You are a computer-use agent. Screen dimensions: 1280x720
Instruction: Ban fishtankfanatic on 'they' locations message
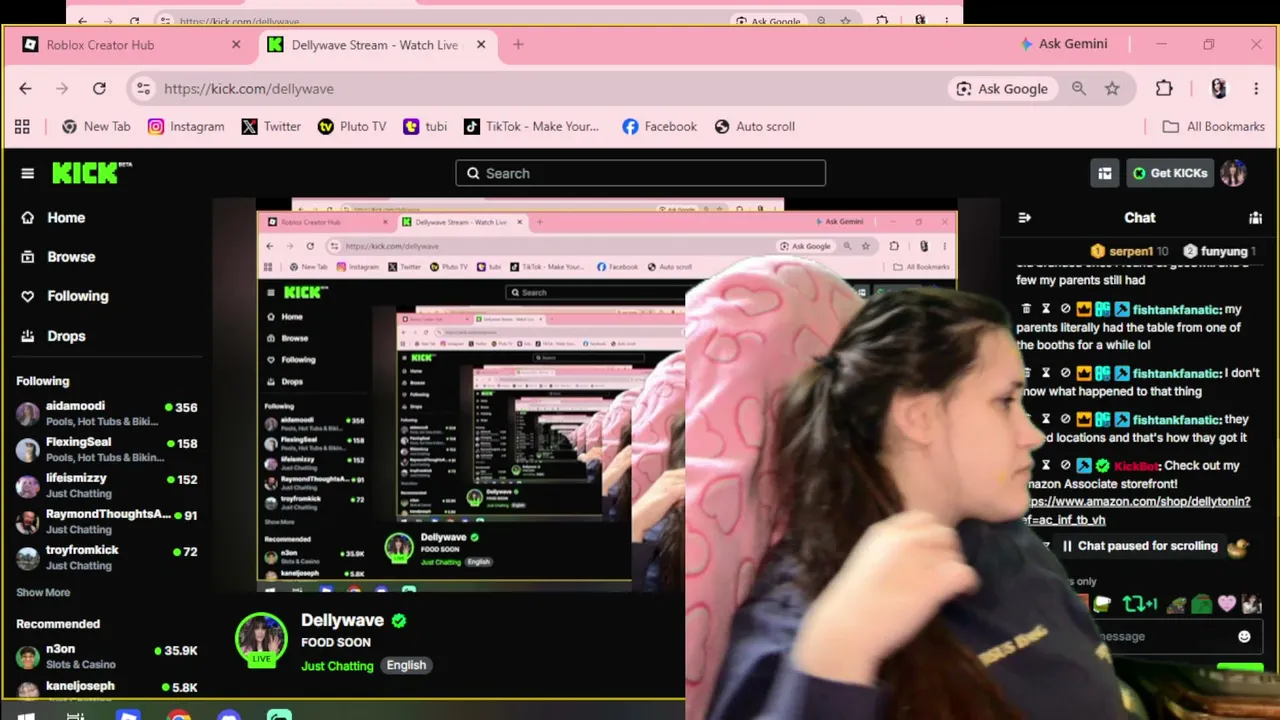tap(1066, 419)
